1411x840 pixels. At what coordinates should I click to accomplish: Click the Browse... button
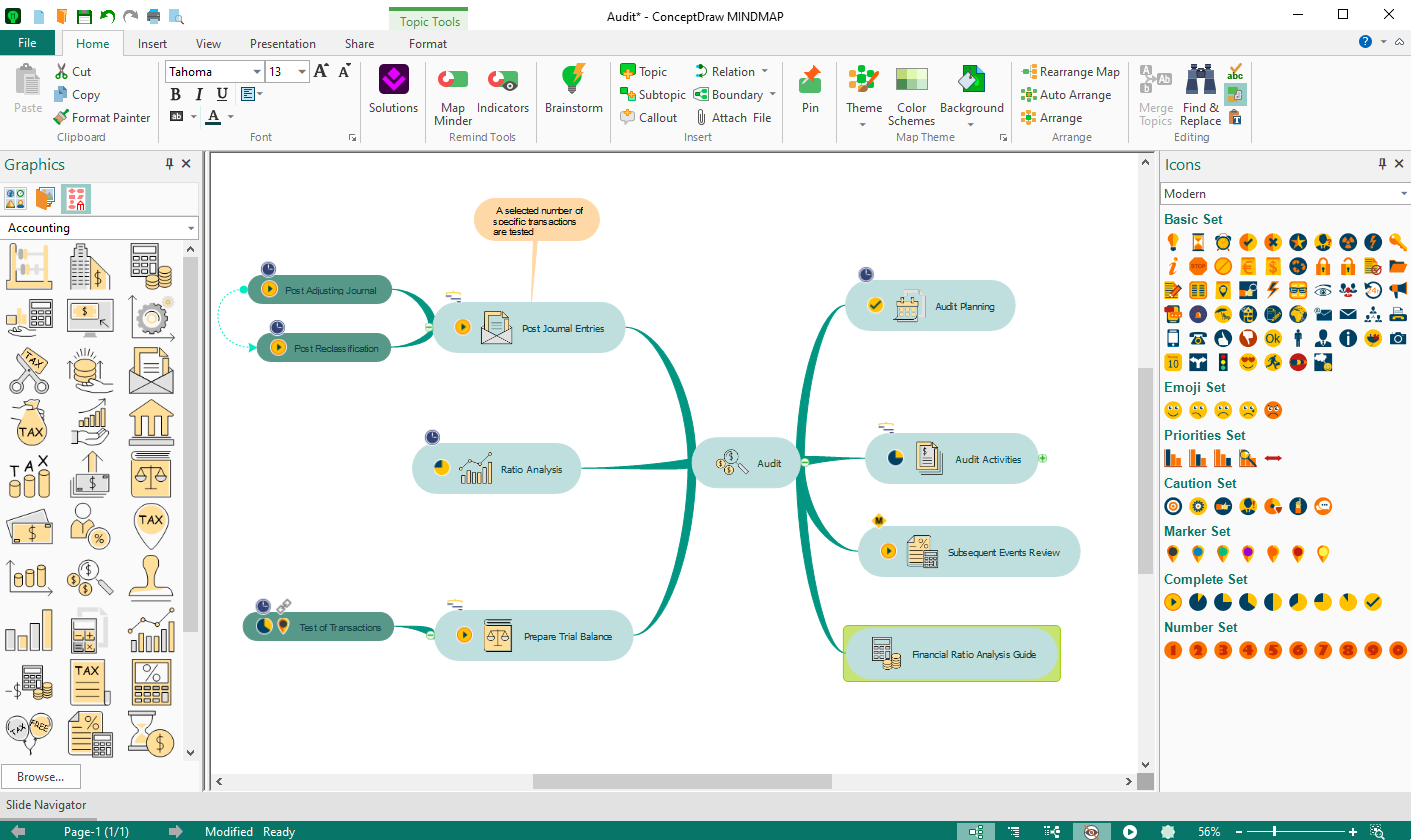pyautogui.click(x=41, y=776)
